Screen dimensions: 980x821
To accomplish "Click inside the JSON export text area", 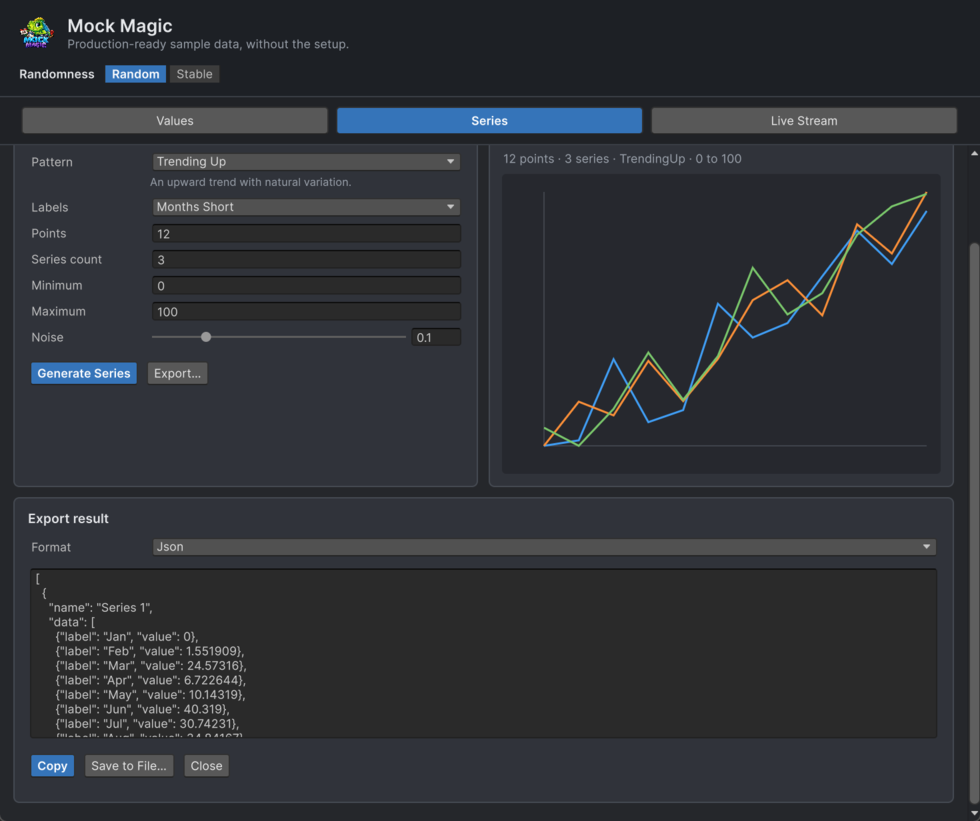I will (483, 653).
